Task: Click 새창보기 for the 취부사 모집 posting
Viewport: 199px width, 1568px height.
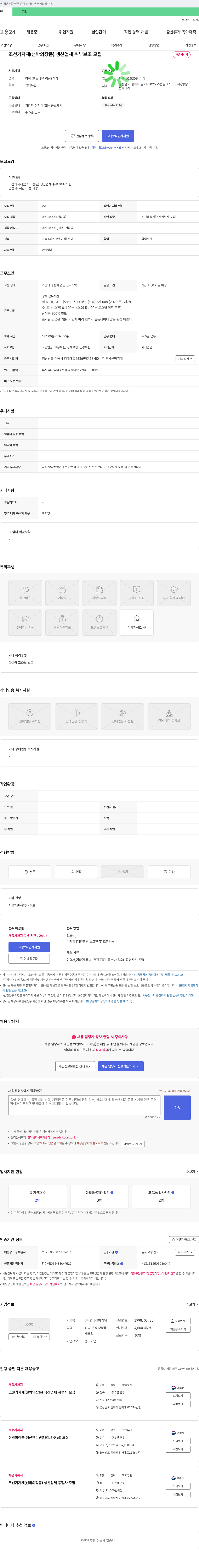Action: [x=178, y=1404]
